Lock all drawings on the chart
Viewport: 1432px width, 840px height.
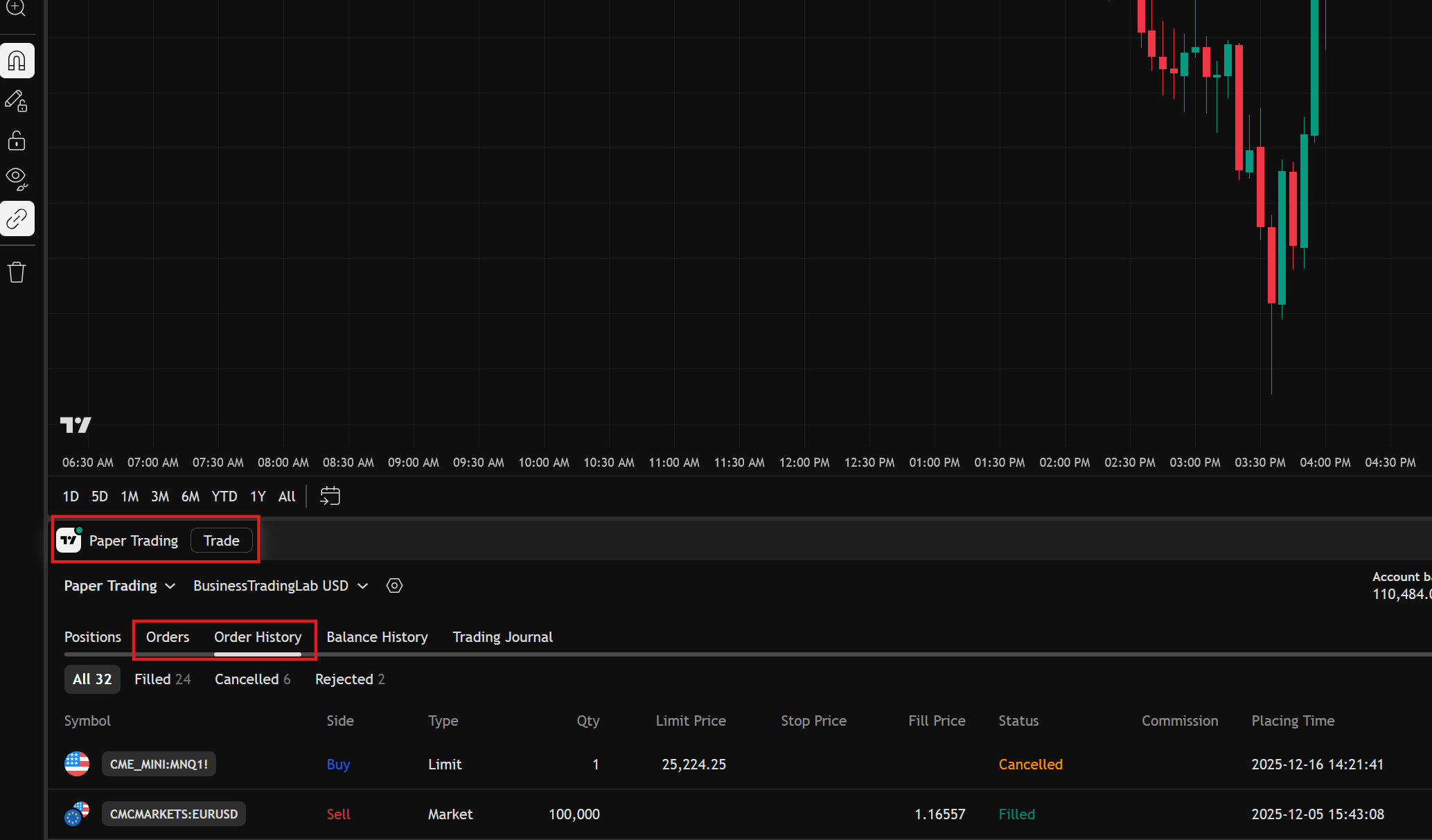[15, 140]
